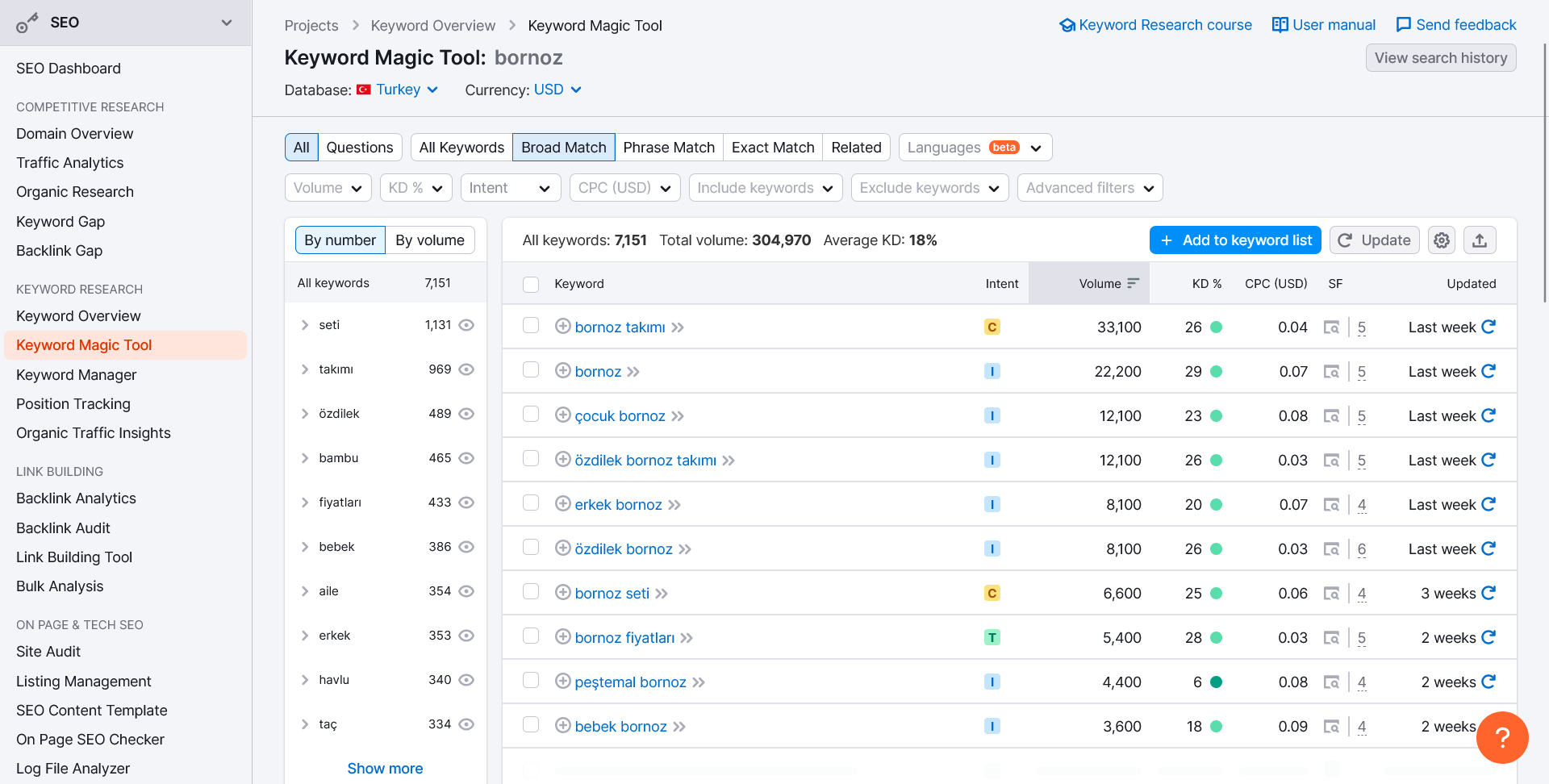Expand the 'takımı' keyword group
The width and height of the screenshot is (1549, 784).
[x=305, y=369]
